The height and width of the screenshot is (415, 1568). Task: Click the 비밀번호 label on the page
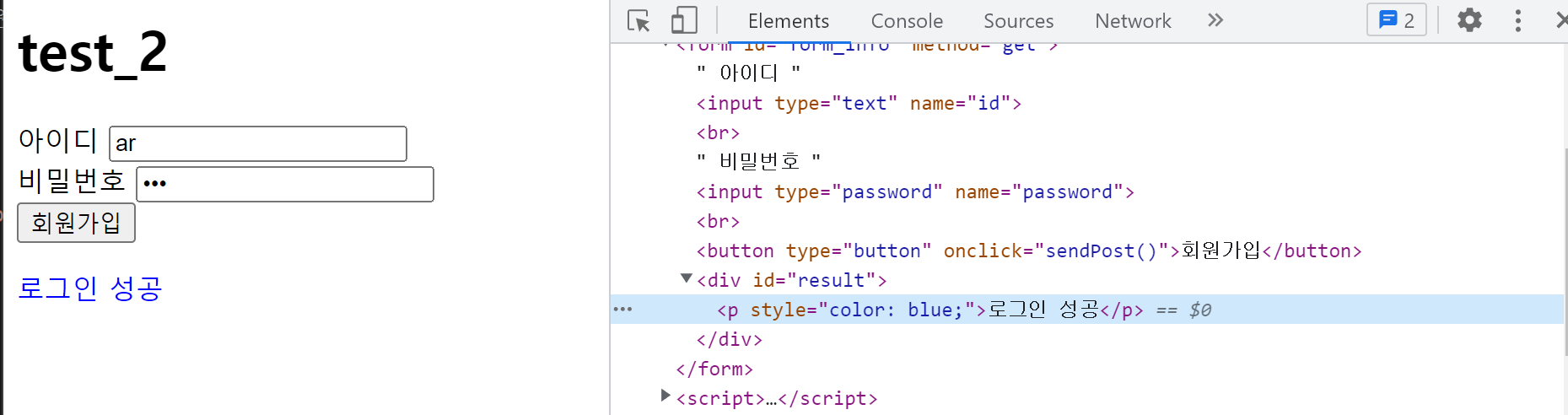click(x=72, y=180)
